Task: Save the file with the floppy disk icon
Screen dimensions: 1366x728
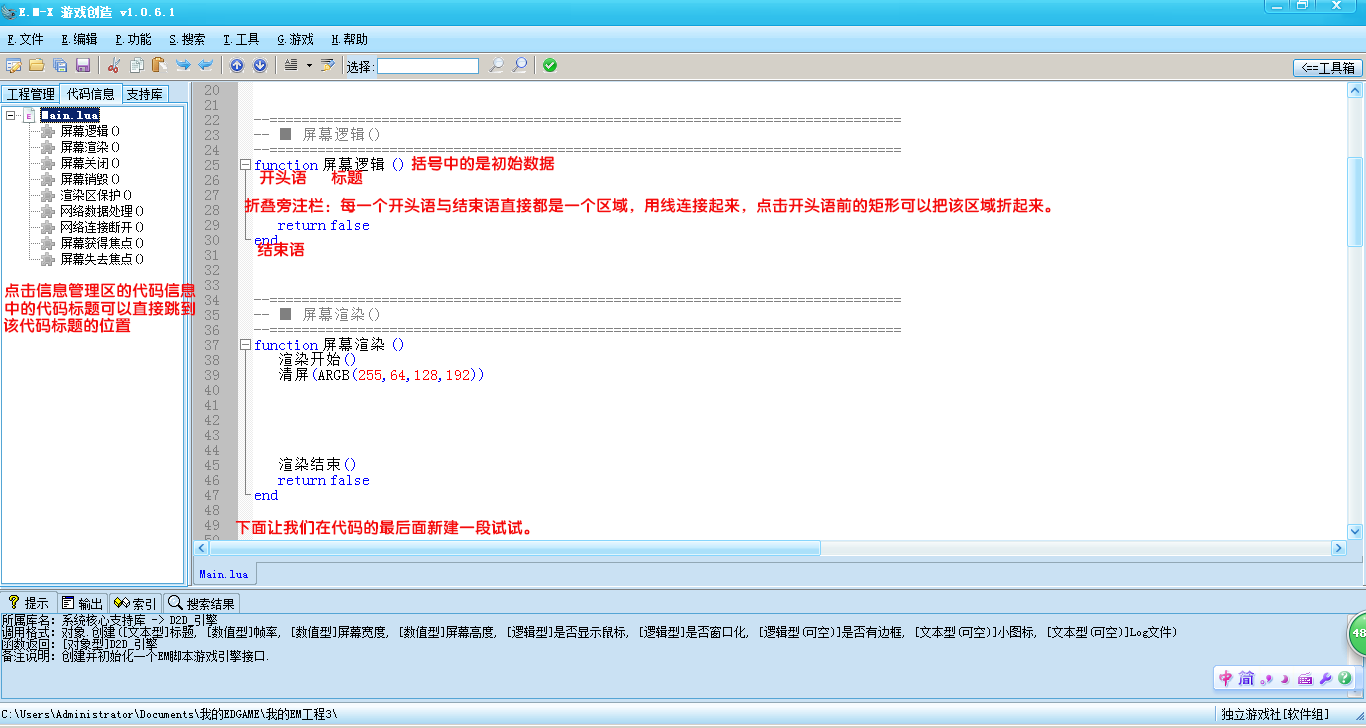Action: (83, 65)
